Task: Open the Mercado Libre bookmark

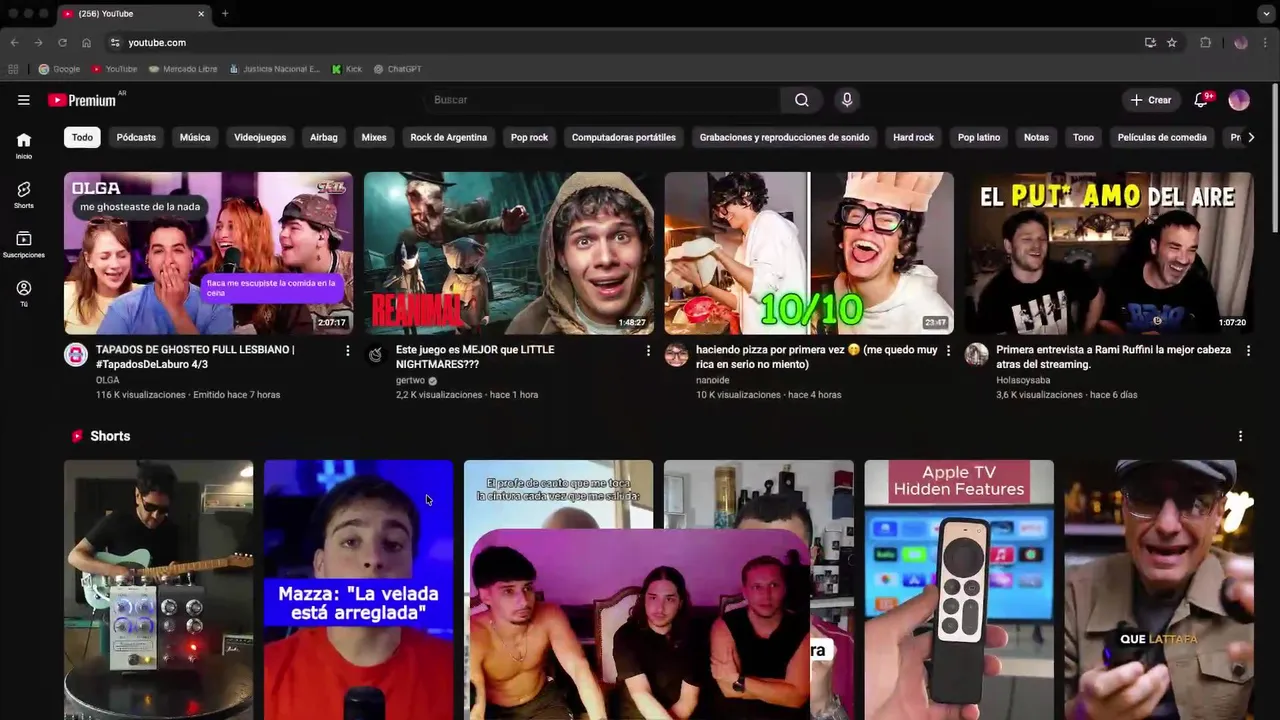Action: tap(182, 69)
